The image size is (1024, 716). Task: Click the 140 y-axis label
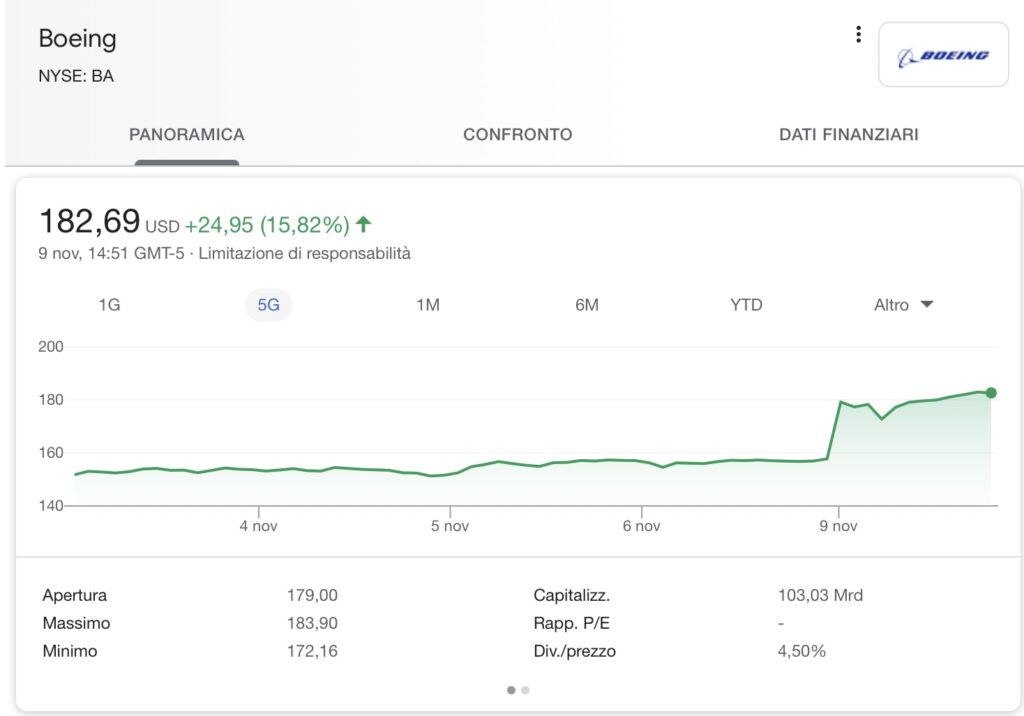[51, 506]
